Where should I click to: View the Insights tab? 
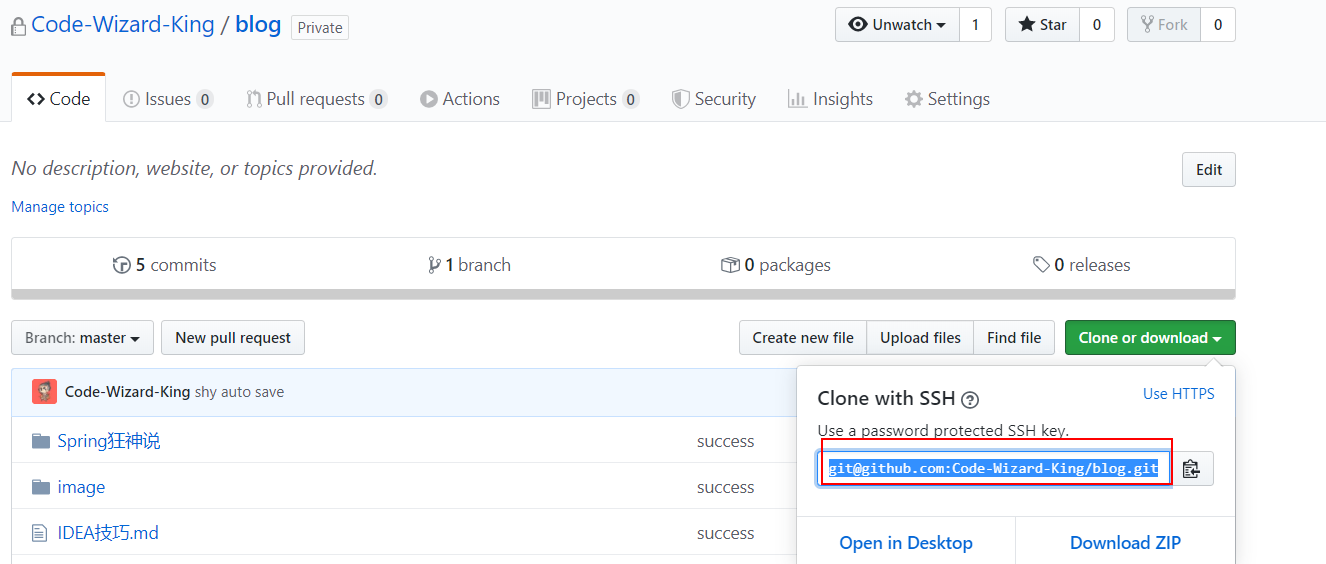tap(831, 99)
